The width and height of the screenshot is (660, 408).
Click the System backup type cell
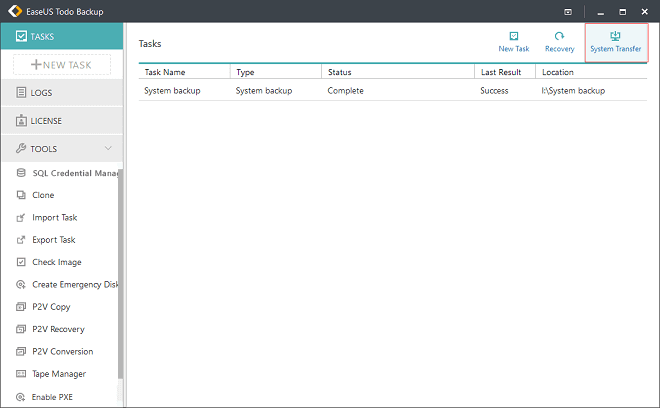click(263, 91)
